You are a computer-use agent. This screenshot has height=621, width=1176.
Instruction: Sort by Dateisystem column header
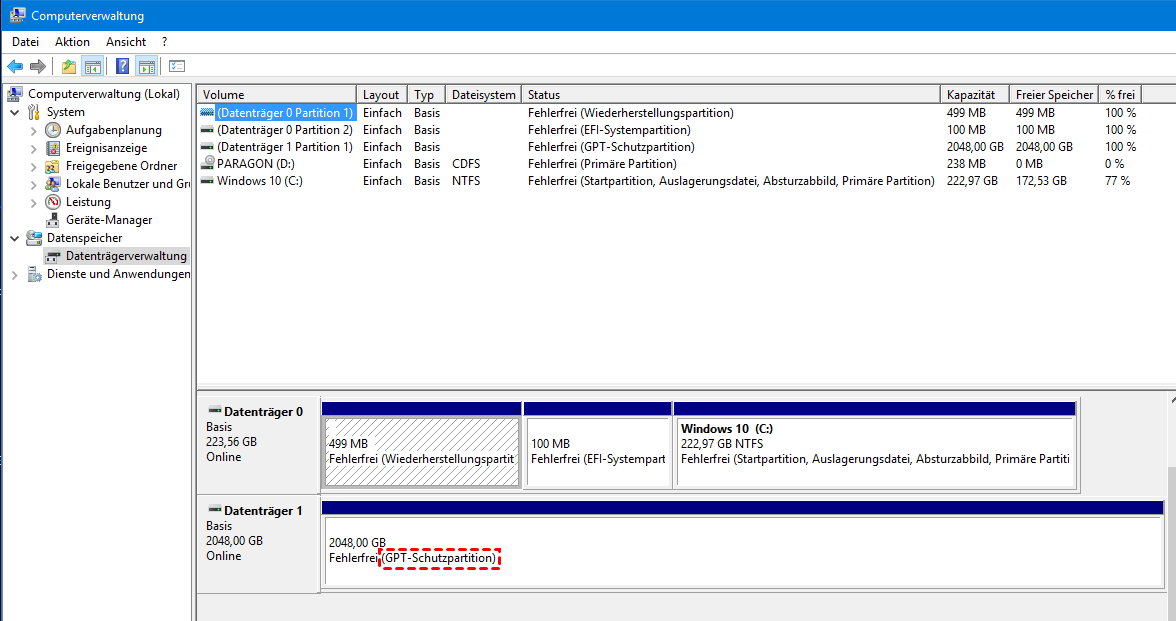(483, 95)
